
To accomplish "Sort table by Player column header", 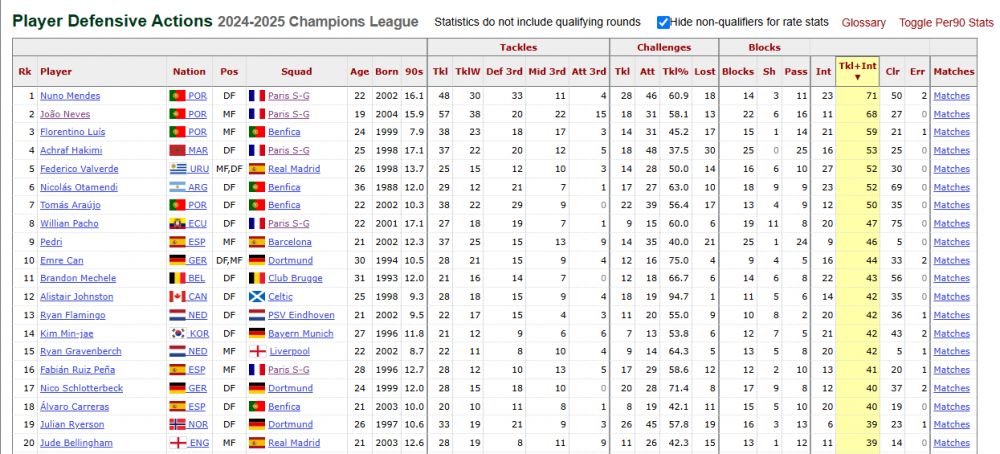I will point(56,71).
